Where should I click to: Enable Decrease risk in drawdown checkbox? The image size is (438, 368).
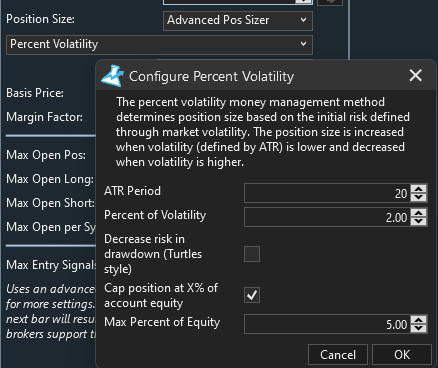(252, 254)
